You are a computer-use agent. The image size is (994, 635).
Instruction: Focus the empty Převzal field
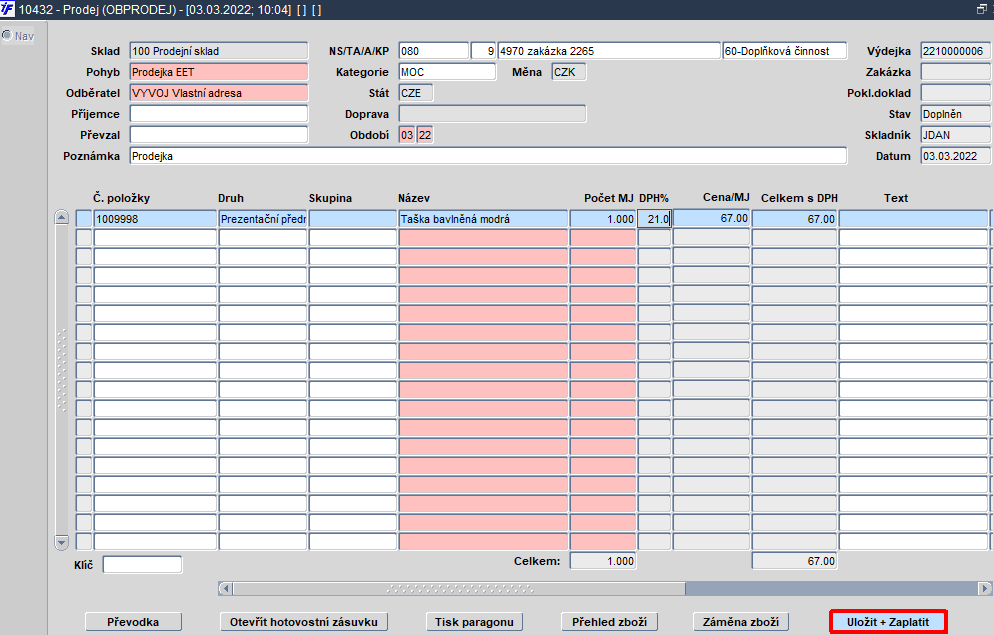tap(219, 134)
